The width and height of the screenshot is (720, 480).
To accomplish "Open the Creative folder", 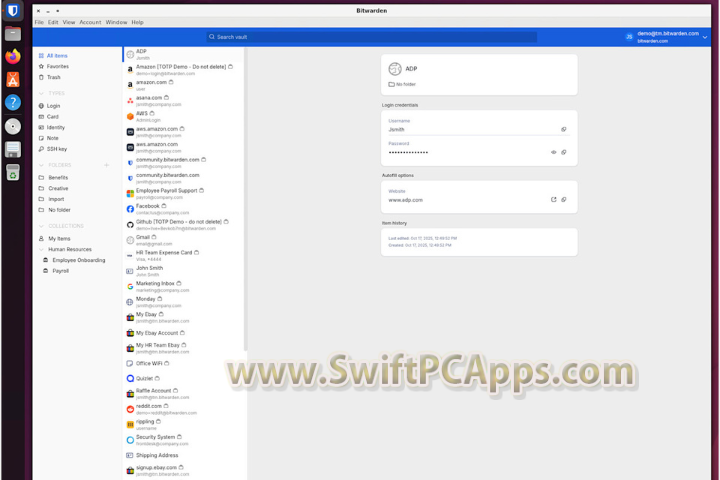I will (53, 188).
